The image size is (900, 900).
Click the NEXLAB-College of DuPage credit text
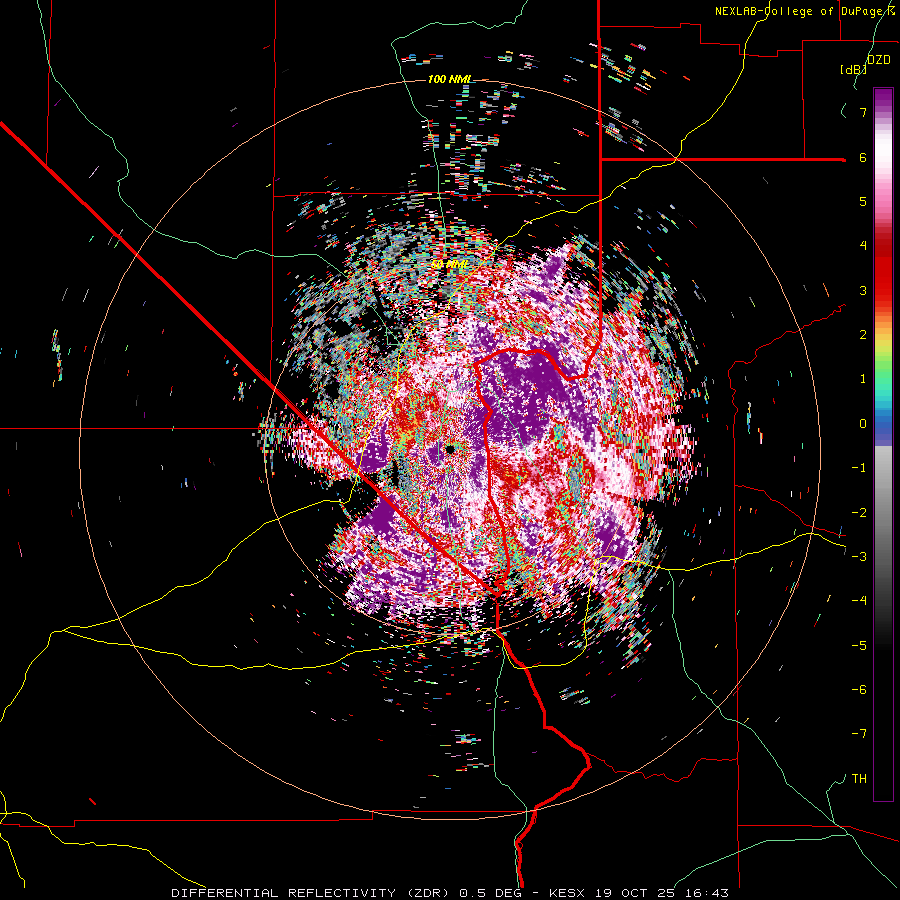(799, 11)
